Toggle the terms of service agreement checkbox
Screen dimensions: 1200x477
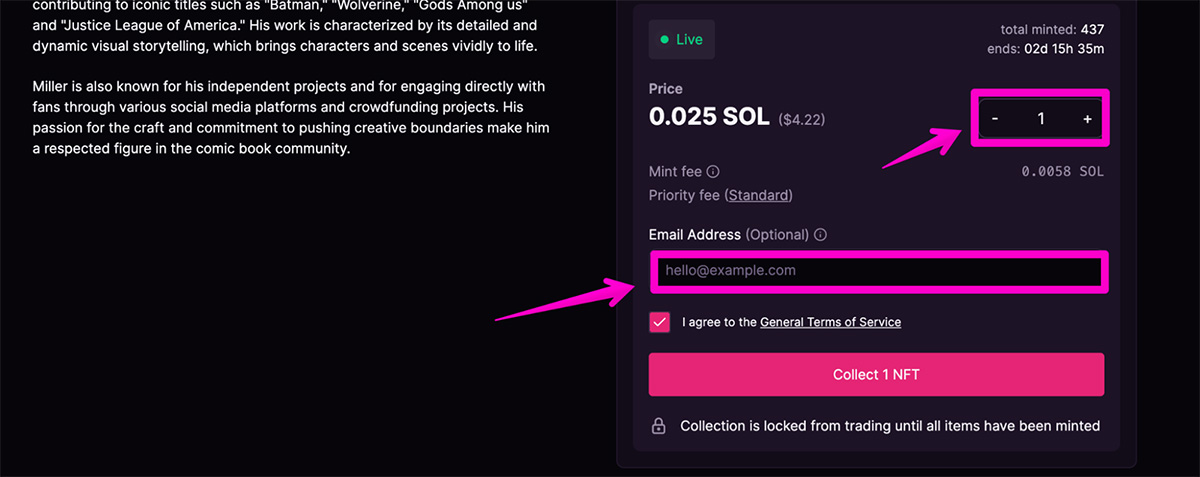point(660,322)
